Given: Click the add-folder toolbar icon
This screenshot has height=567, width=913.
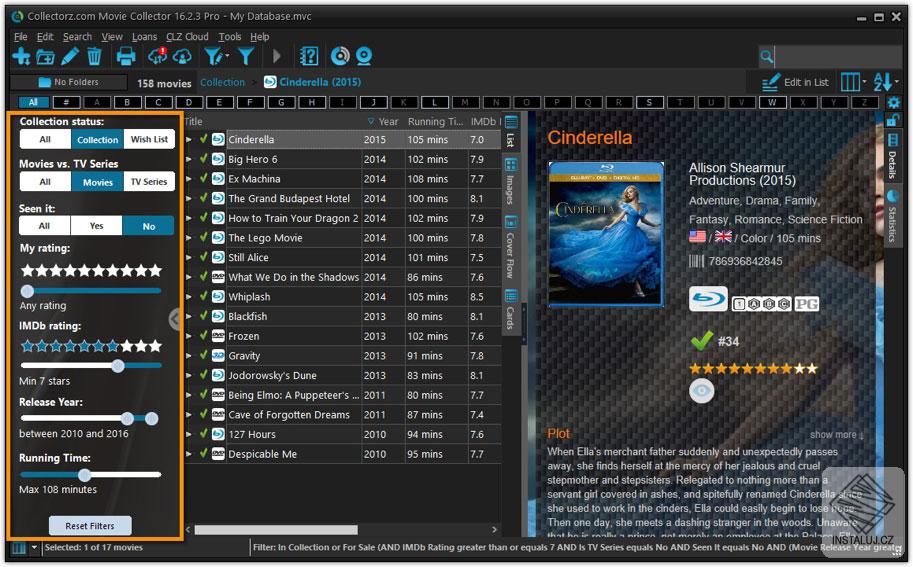Looking at the screenshot, I should pos(45,57).
